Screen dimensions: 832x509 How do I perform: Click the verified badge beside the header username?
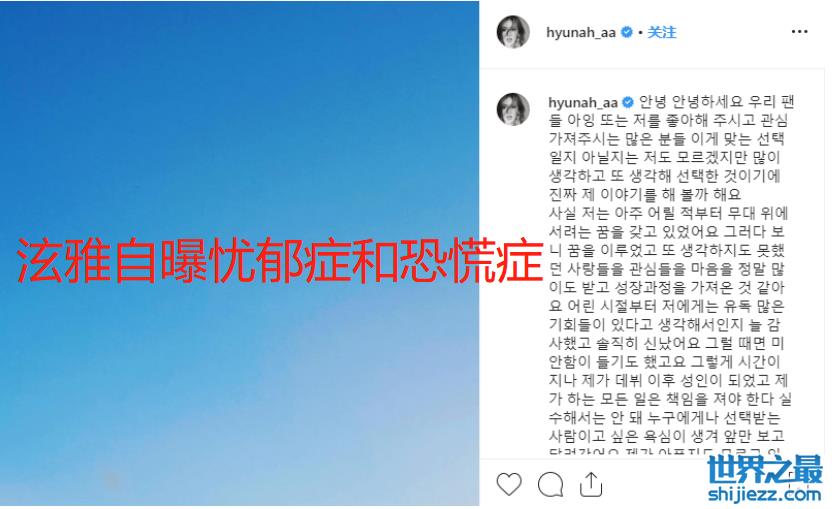tap(626, 32)
